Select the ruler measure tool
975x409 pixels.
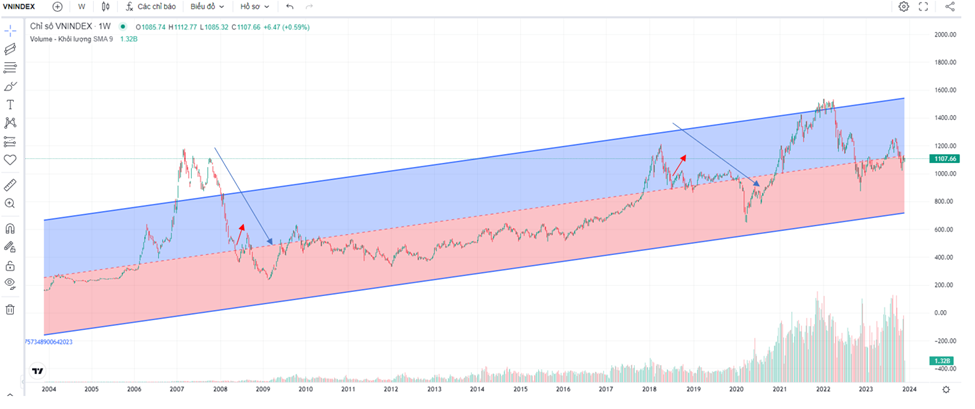tap(10, 185)
